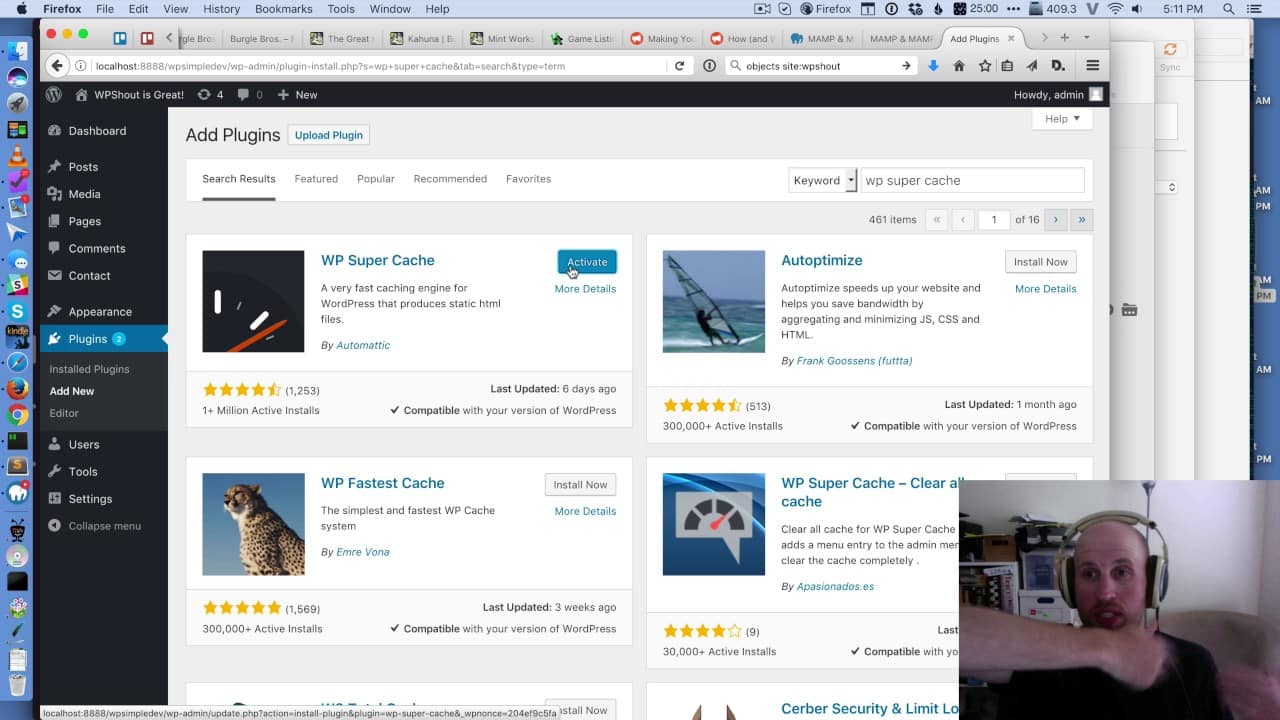
Task: Collapse the WordPress admin menu
Action: click(94, 526)
